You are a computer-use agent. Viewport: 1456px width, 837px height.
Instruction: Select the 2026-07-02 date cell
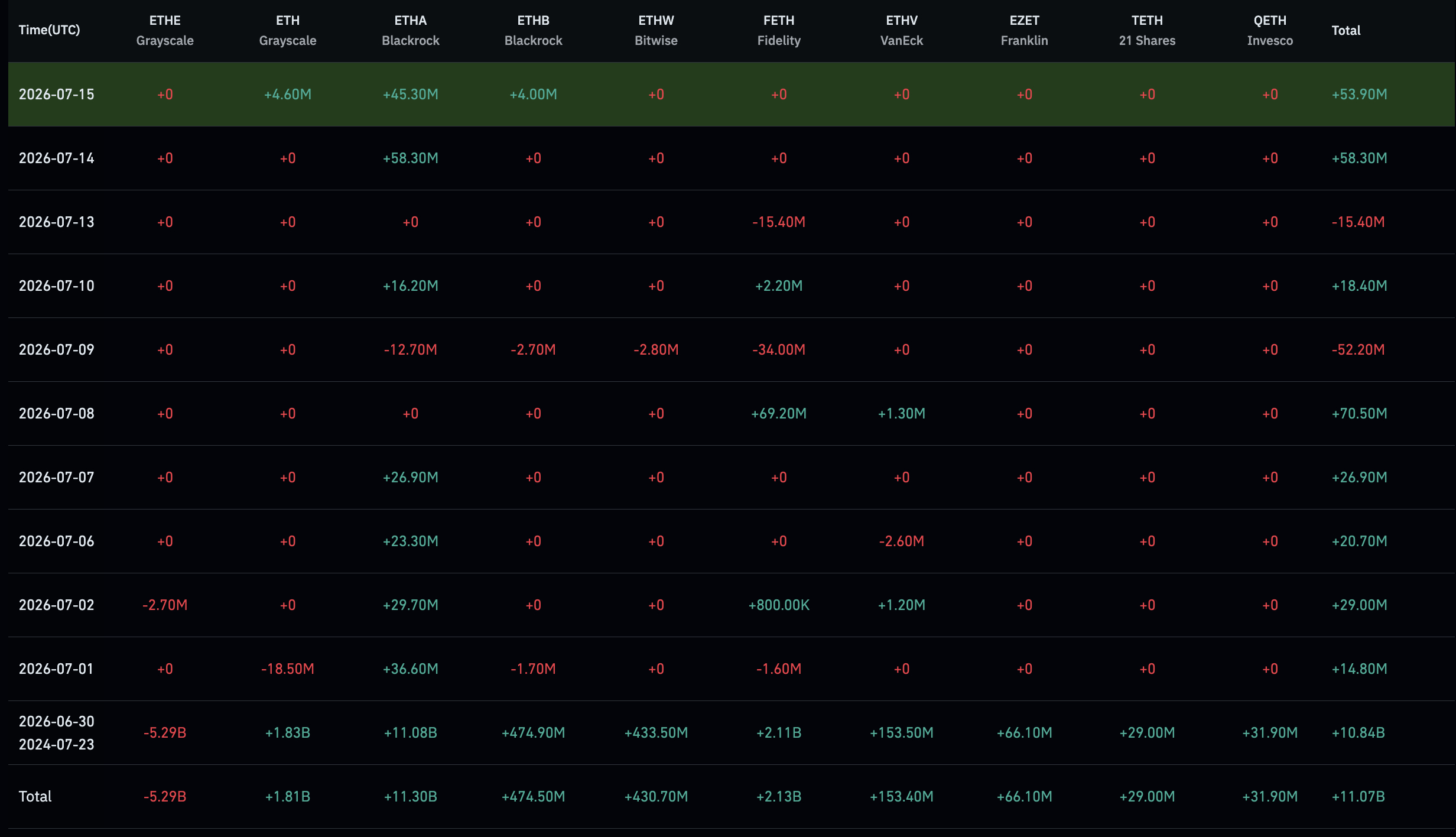click(x=57, y=605)
